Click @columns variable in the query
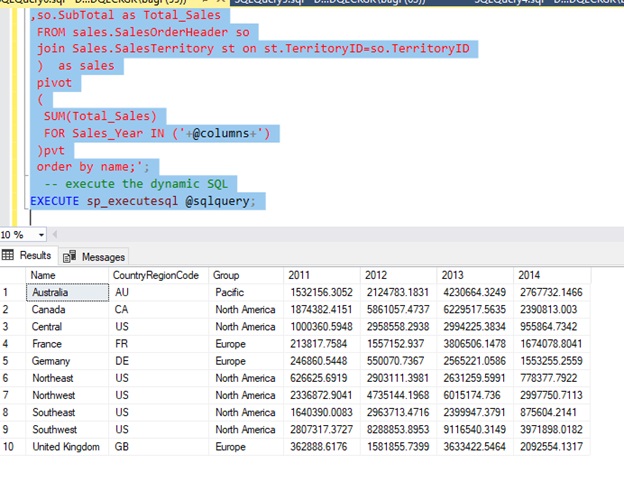 220,133
